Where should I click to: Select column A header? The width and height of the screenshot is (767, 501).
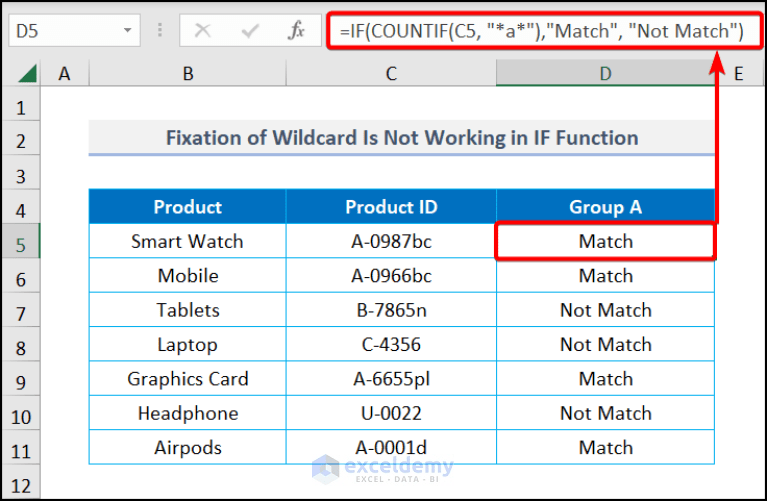[x=65, y=73]
